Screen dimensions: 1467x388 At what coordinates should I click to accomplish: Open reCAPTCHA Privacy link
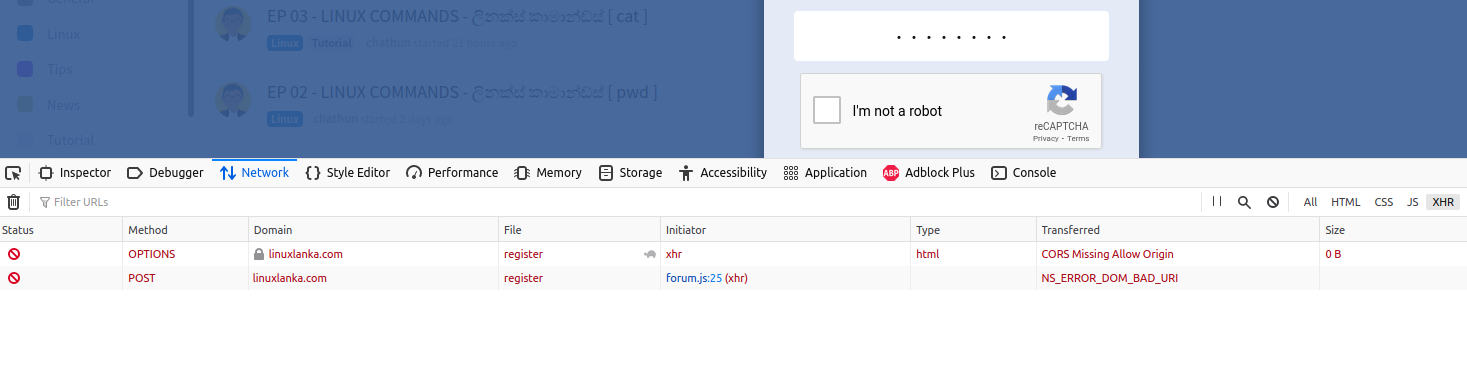tap(1045, 139)
